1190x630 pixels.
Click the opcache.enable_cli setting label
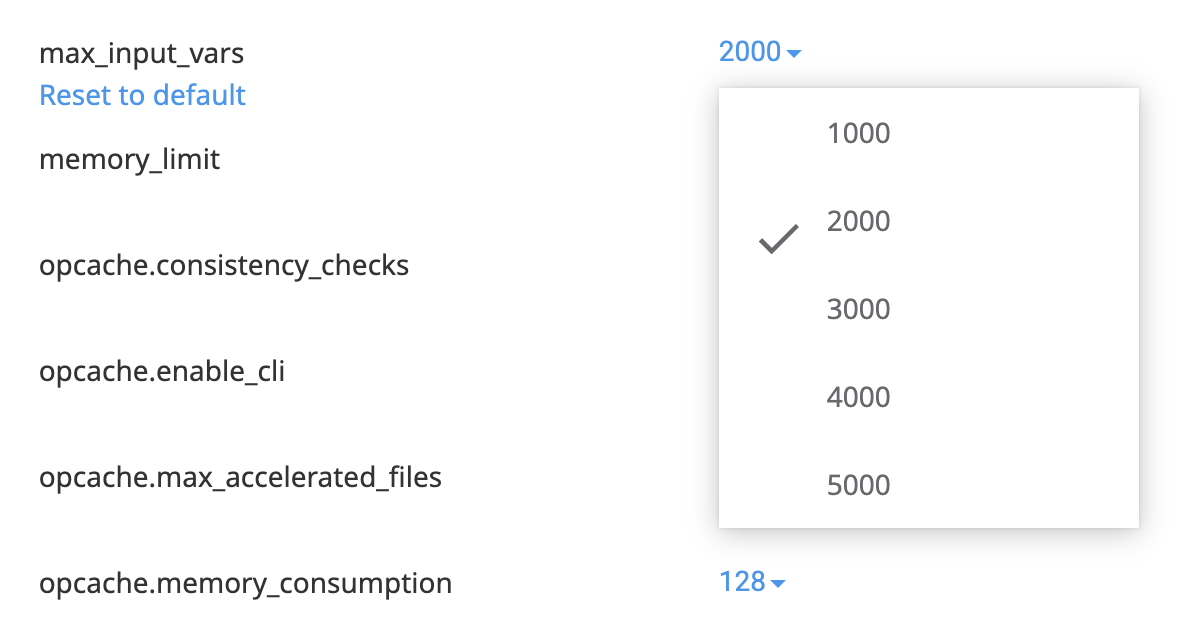[x=162, y=371]
